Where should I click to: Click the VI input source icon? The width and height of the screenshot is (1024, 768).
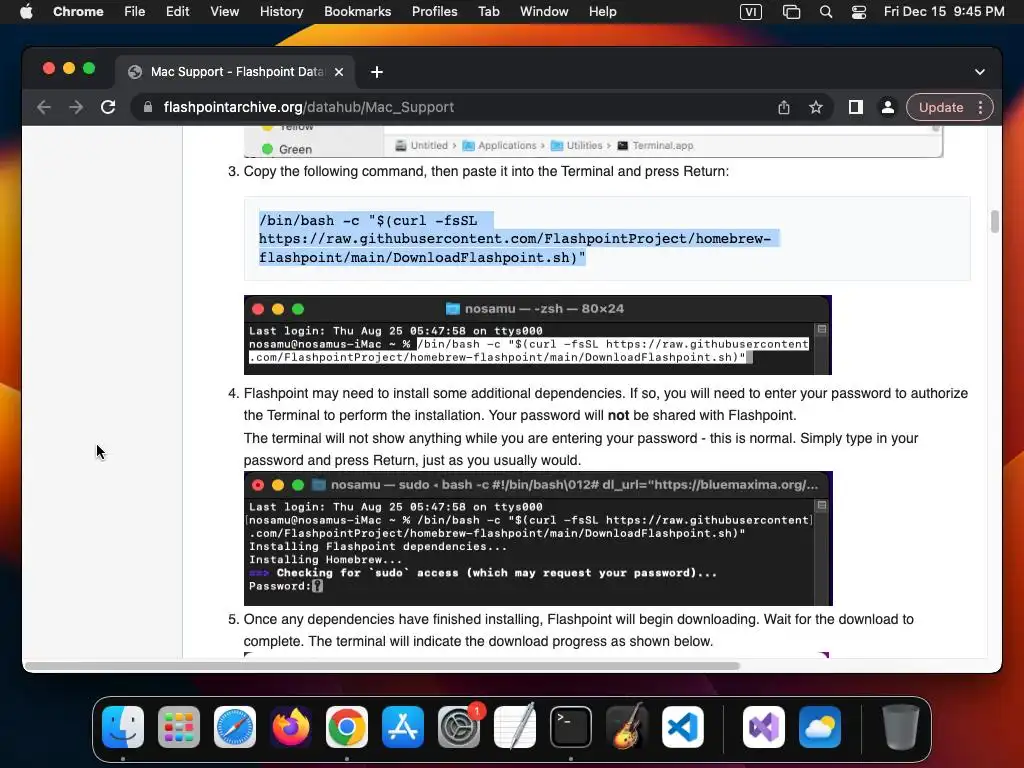tap(750, 12)
